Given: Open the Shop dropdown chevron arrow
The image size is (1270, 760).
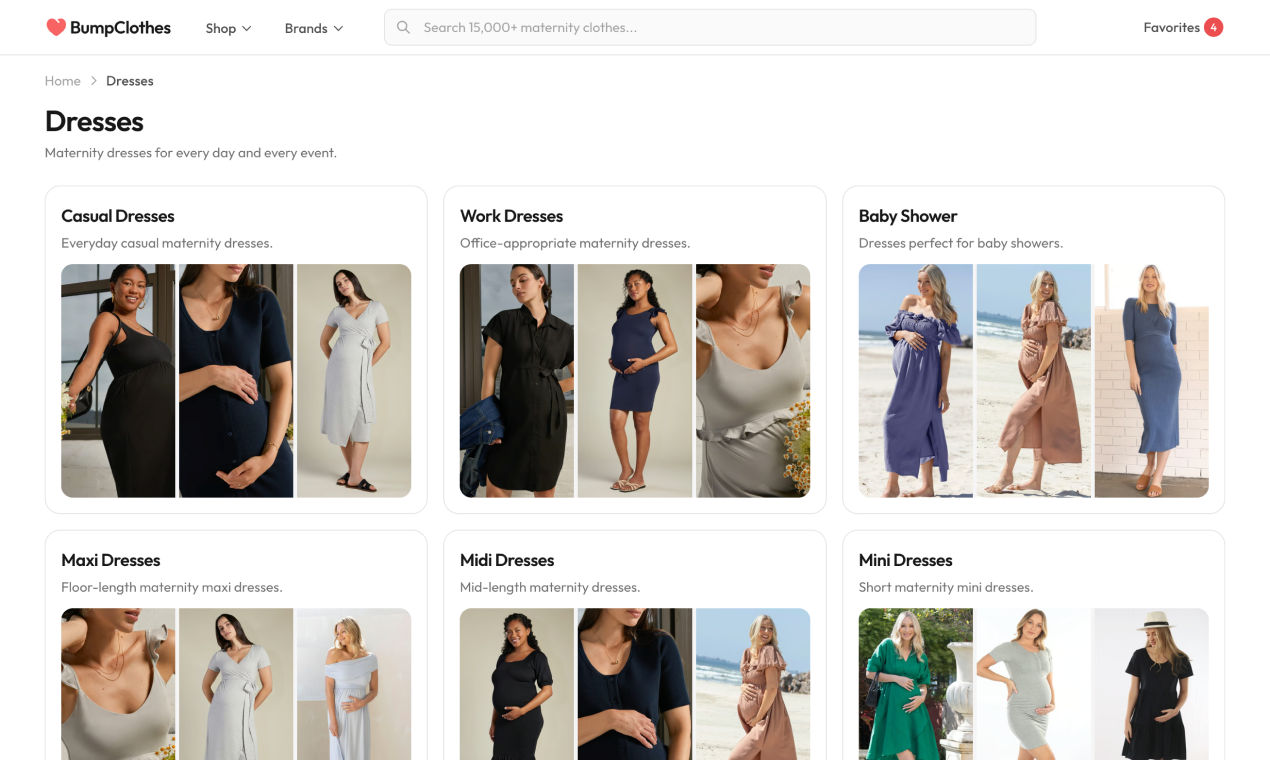Looking at the screenshot, I should (x=249, y=29).
